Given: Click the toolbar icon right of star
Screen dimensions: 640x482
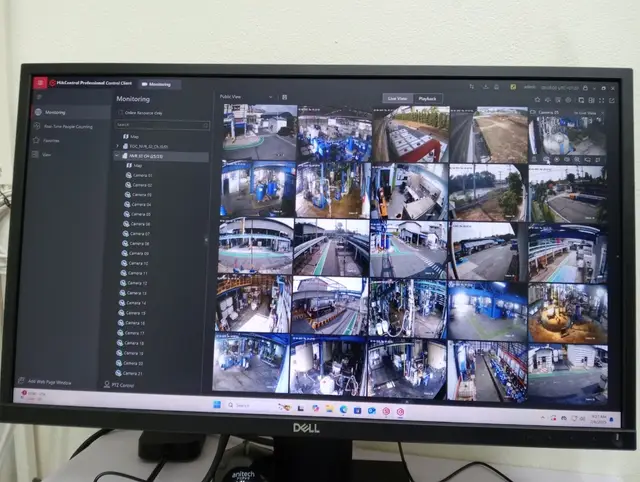Looking at the screenshot, I should tap(548, 100).
